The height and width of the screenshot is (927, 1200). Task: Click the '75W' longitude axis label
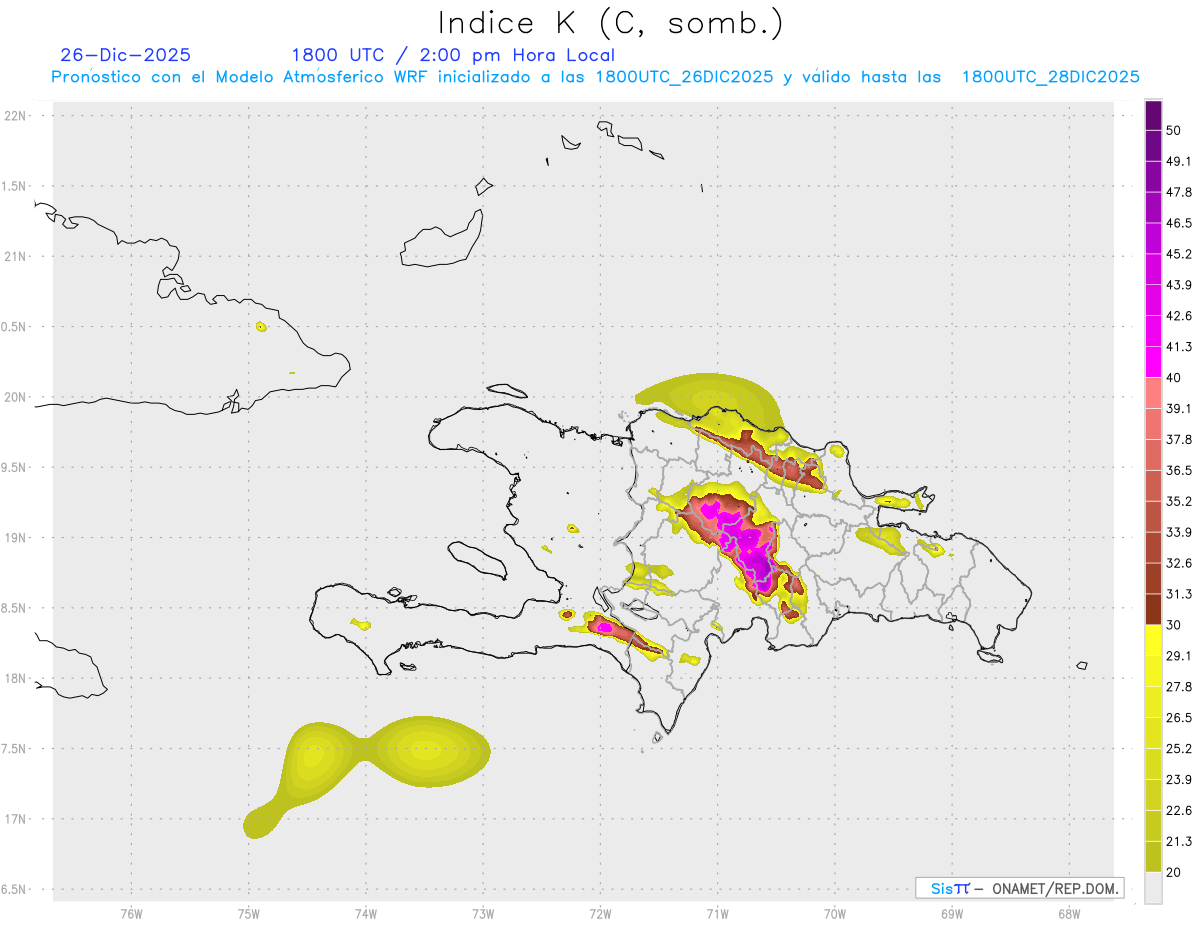pyautogui.click(x=248, y=914)
